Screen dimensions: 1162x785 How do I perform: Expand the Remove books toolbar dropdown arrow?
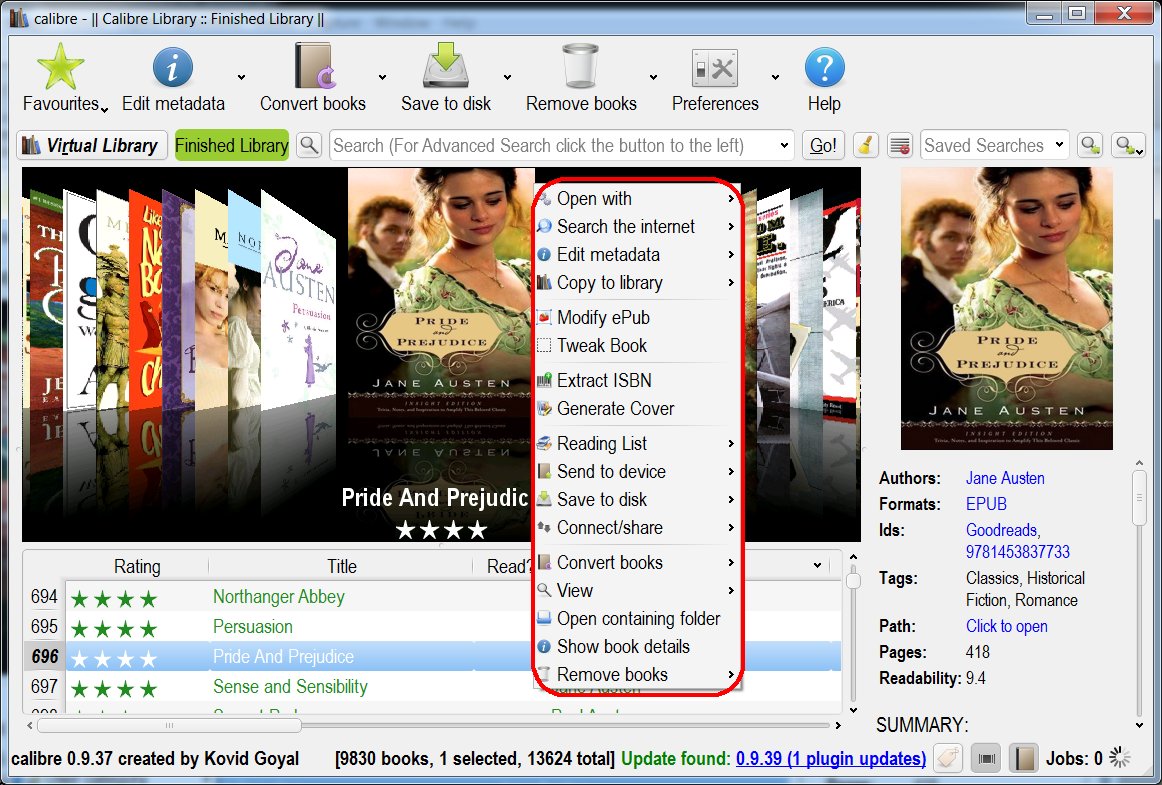point(654,77)
